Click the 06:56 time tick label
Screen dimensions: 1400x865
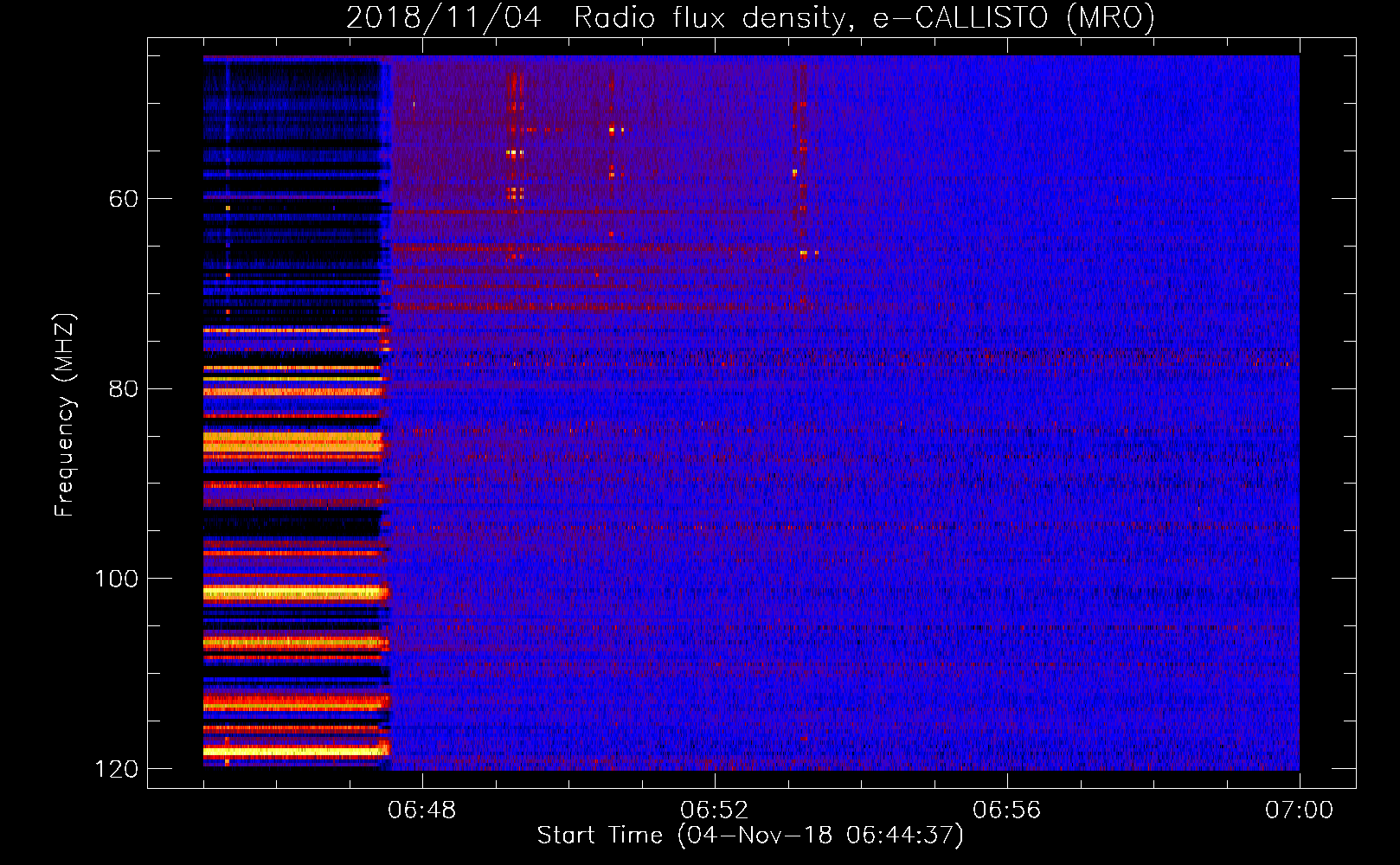pos(1007,811)
